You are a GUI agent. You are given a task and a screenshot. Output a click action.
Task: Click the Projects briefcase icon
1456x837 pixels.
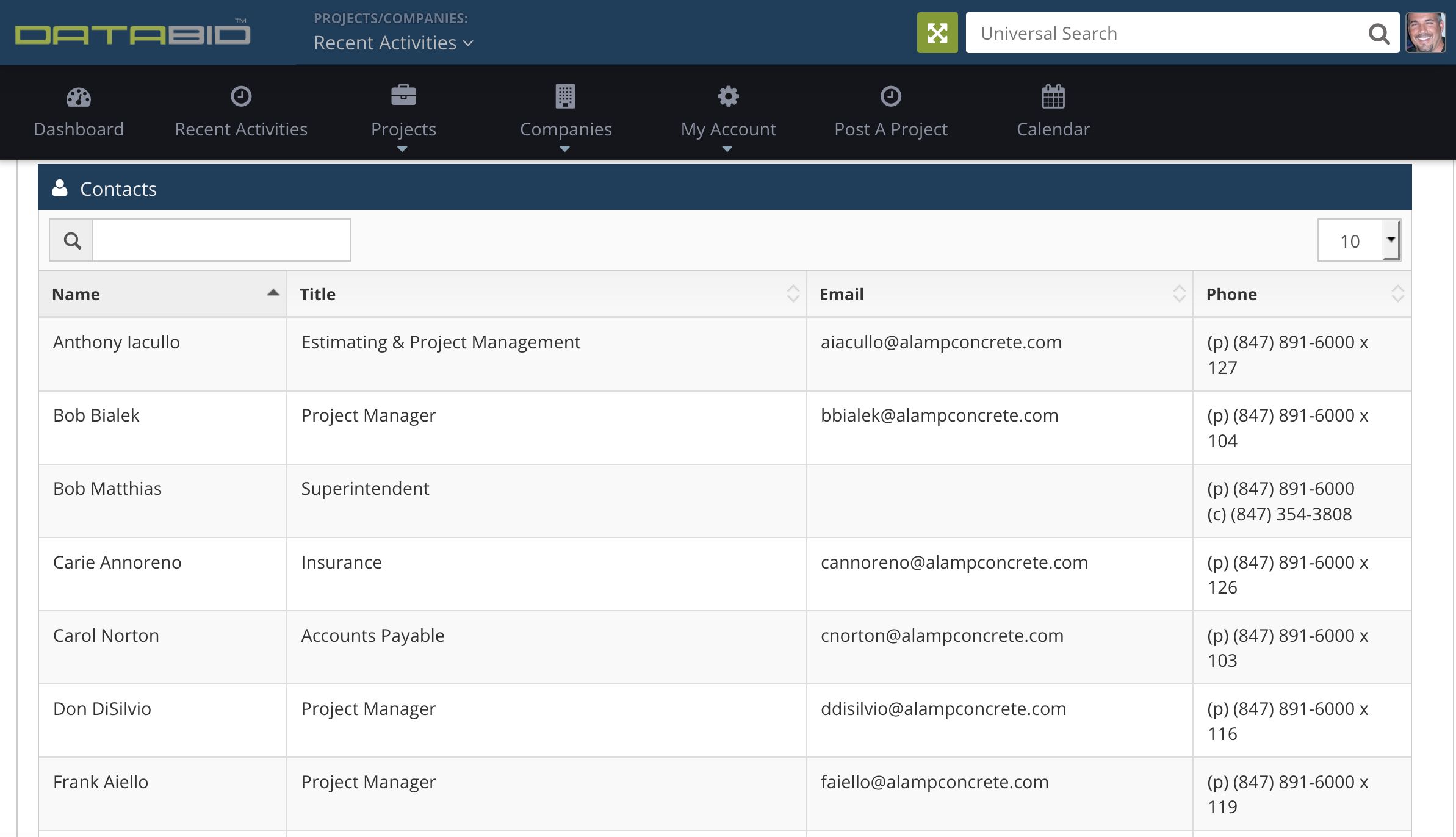(x=403, y=95)
